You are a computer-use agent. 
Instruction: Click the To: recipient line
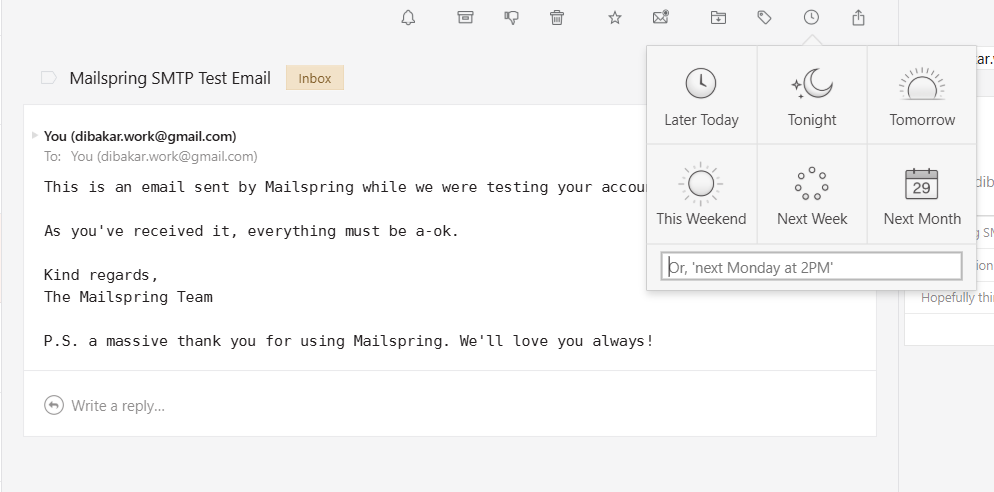click(151, 156)
